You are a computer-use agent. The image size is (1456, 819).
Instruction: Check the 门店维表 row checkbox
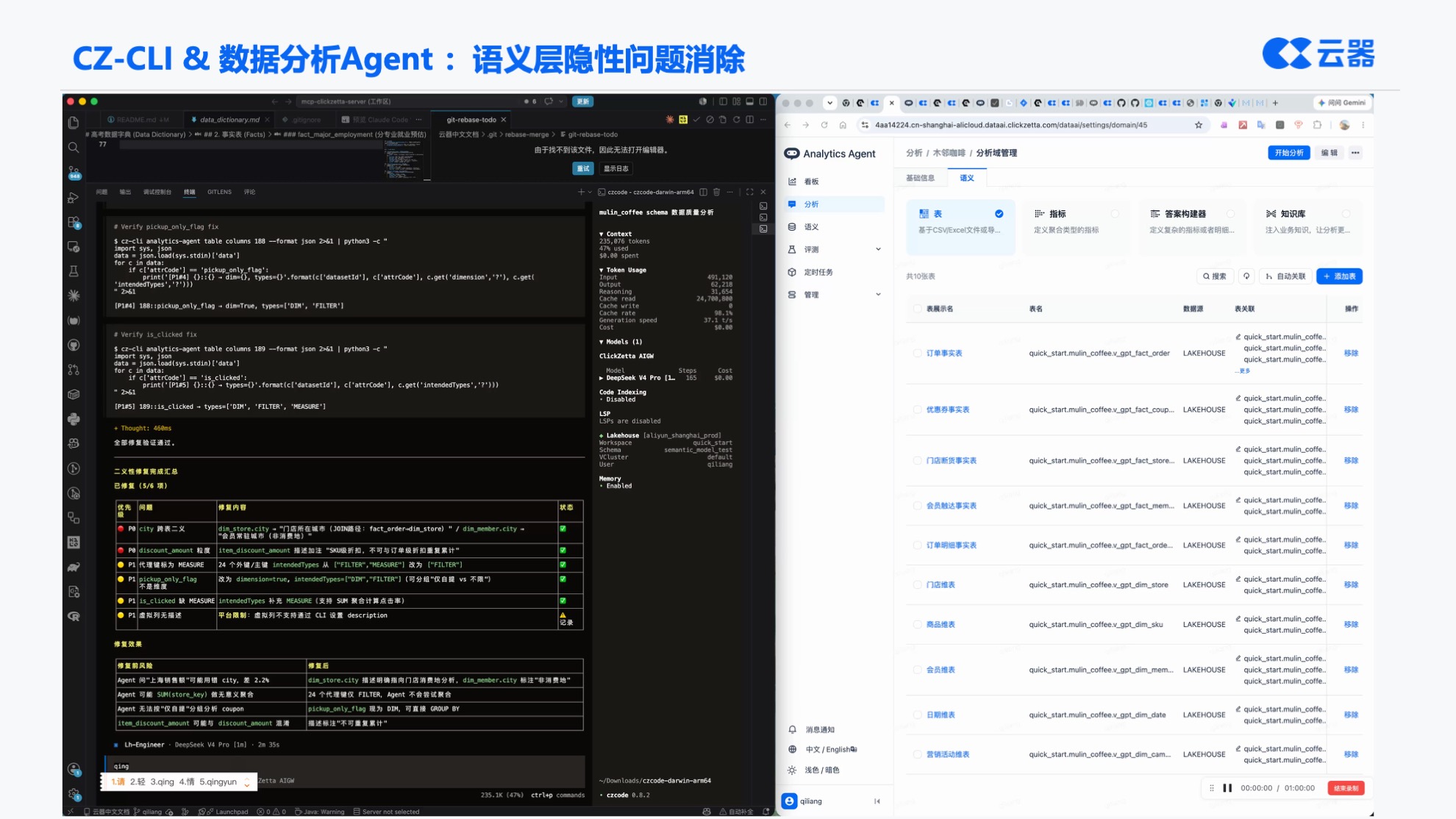[x=917, y=585]
